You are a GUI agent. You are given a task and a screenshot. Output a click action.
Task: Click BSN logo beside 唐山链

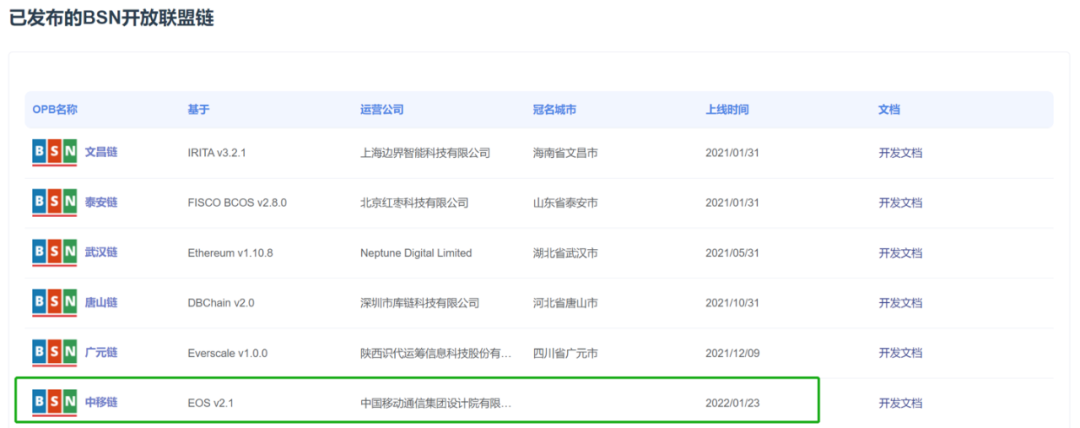coord(54,303)
